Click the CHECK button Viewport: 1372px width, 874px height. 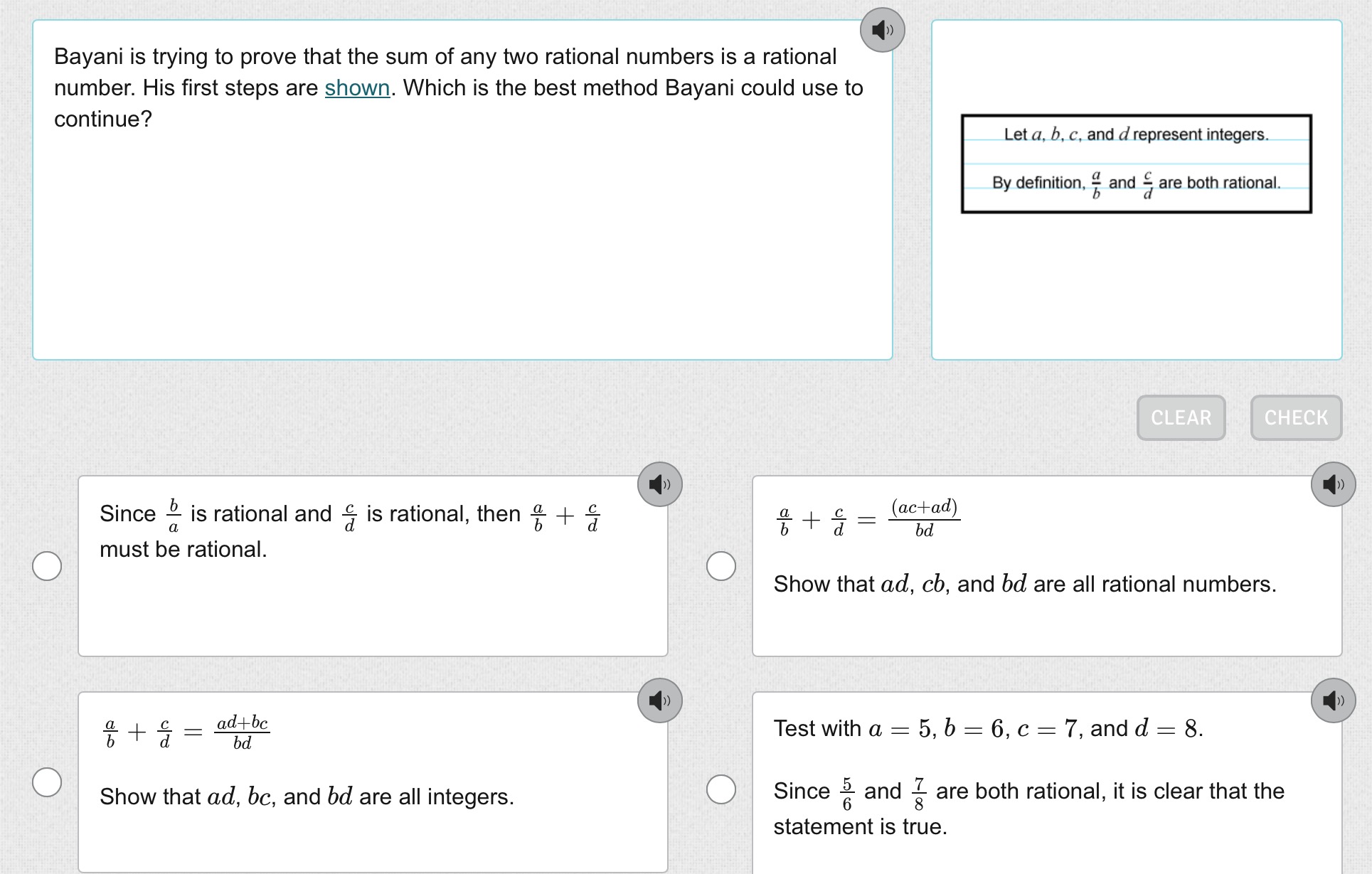[1296, 417]
